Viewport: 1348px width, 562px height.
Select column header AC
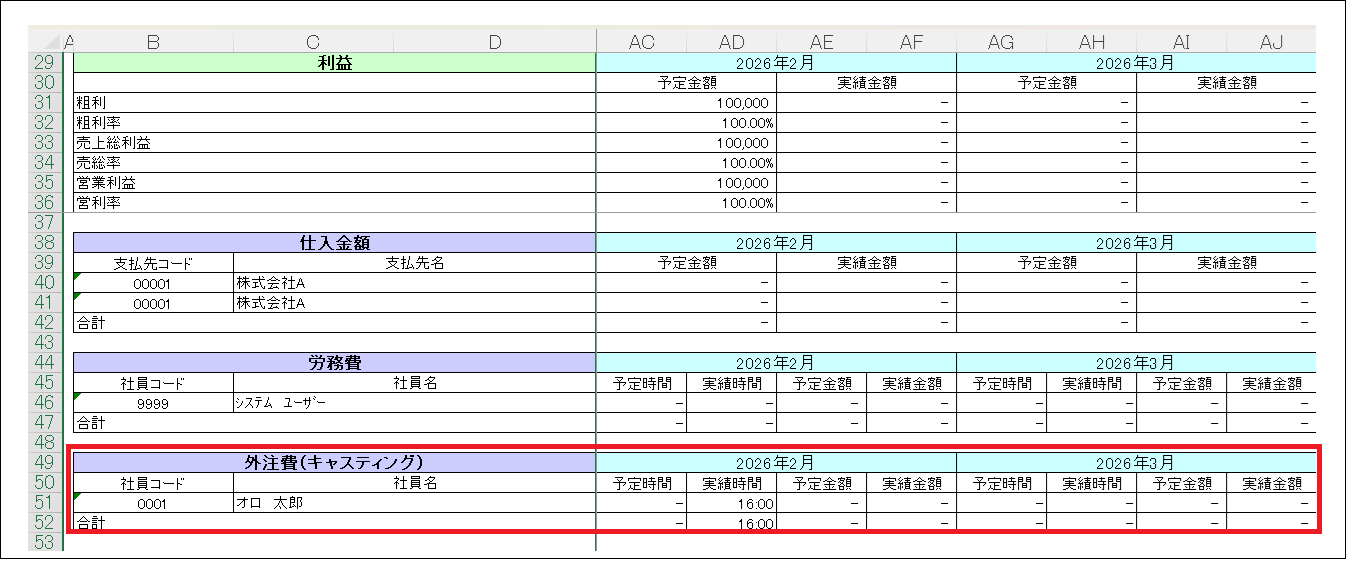coord(641,41)
